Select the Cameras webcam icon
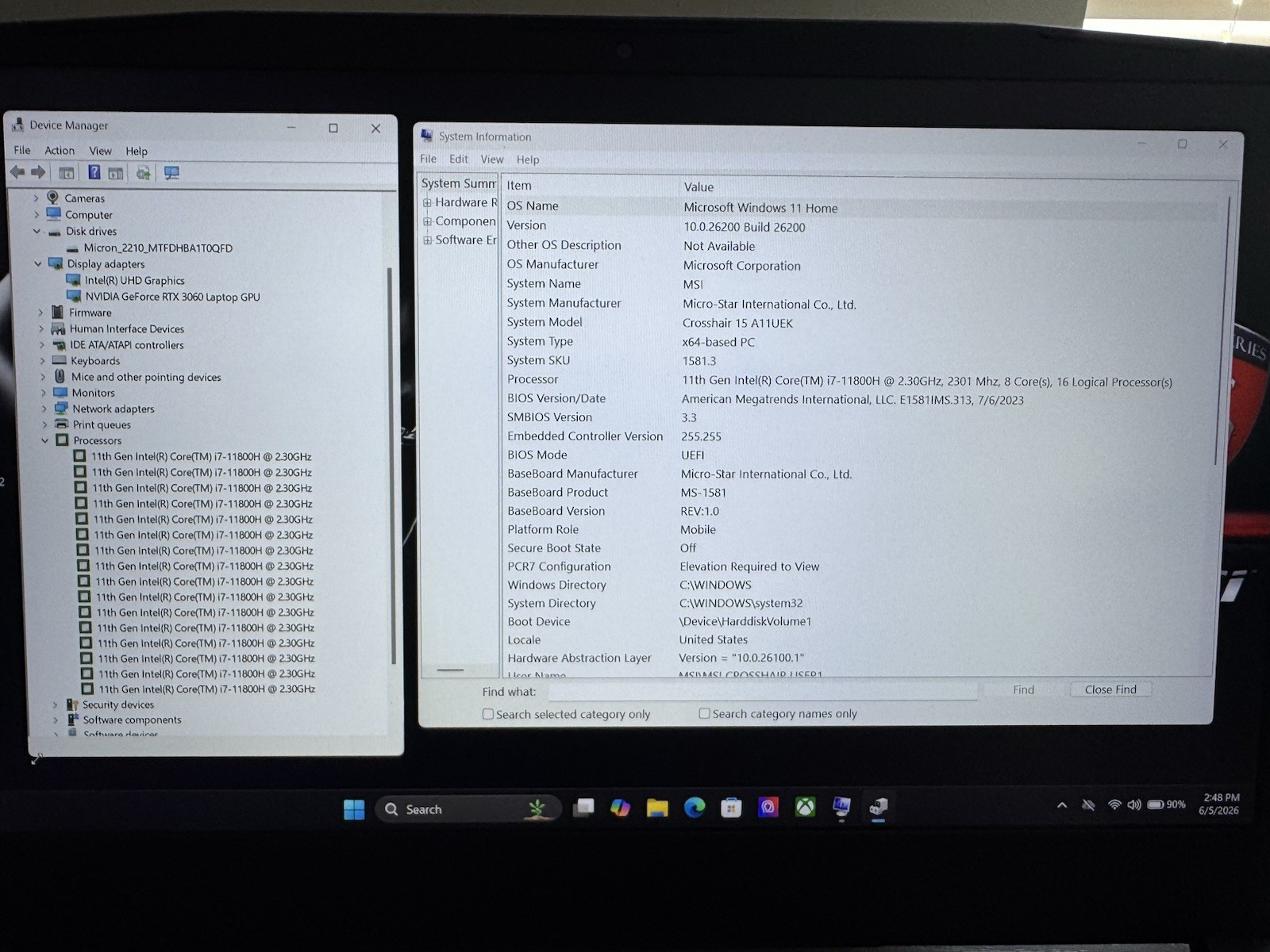1270x952 pixels. [53, 198]
